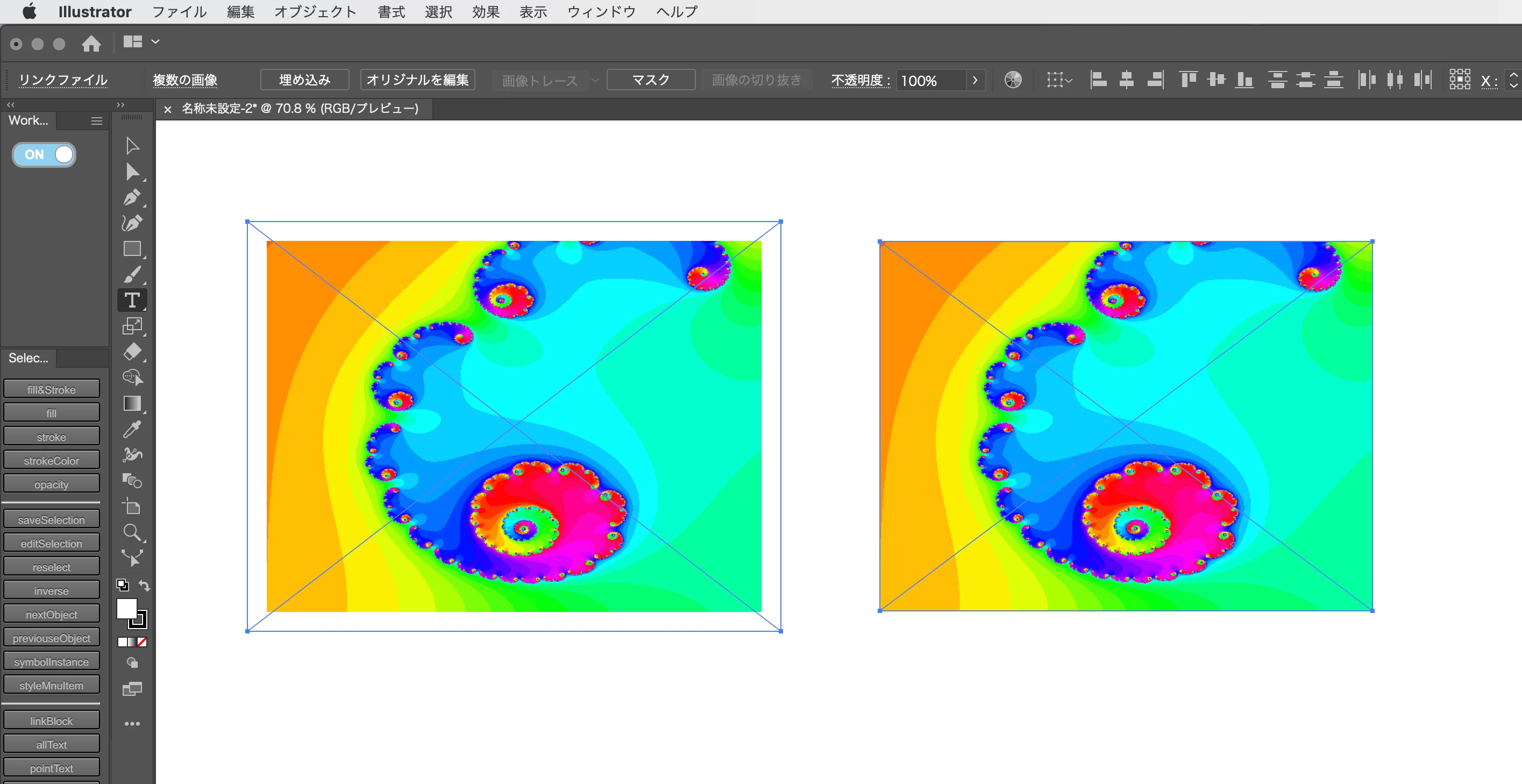Viewport: 1522px width, 784px height.
Task: Click the Recolor Artwork color wheel icon
Action: (x=1013, y=80)
